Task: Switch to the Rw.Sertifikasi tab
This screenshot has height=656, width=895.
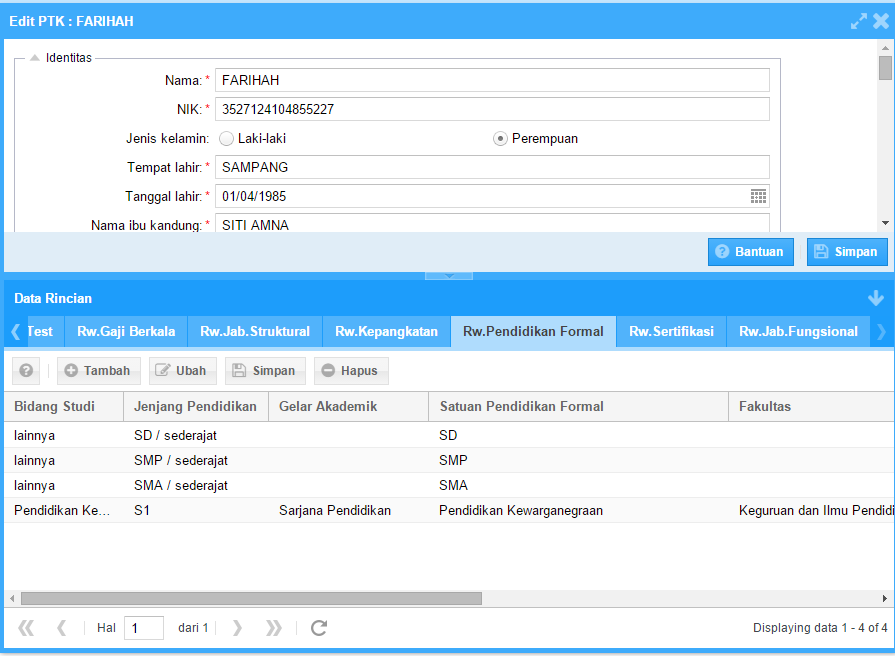Action: pos(671,331)
